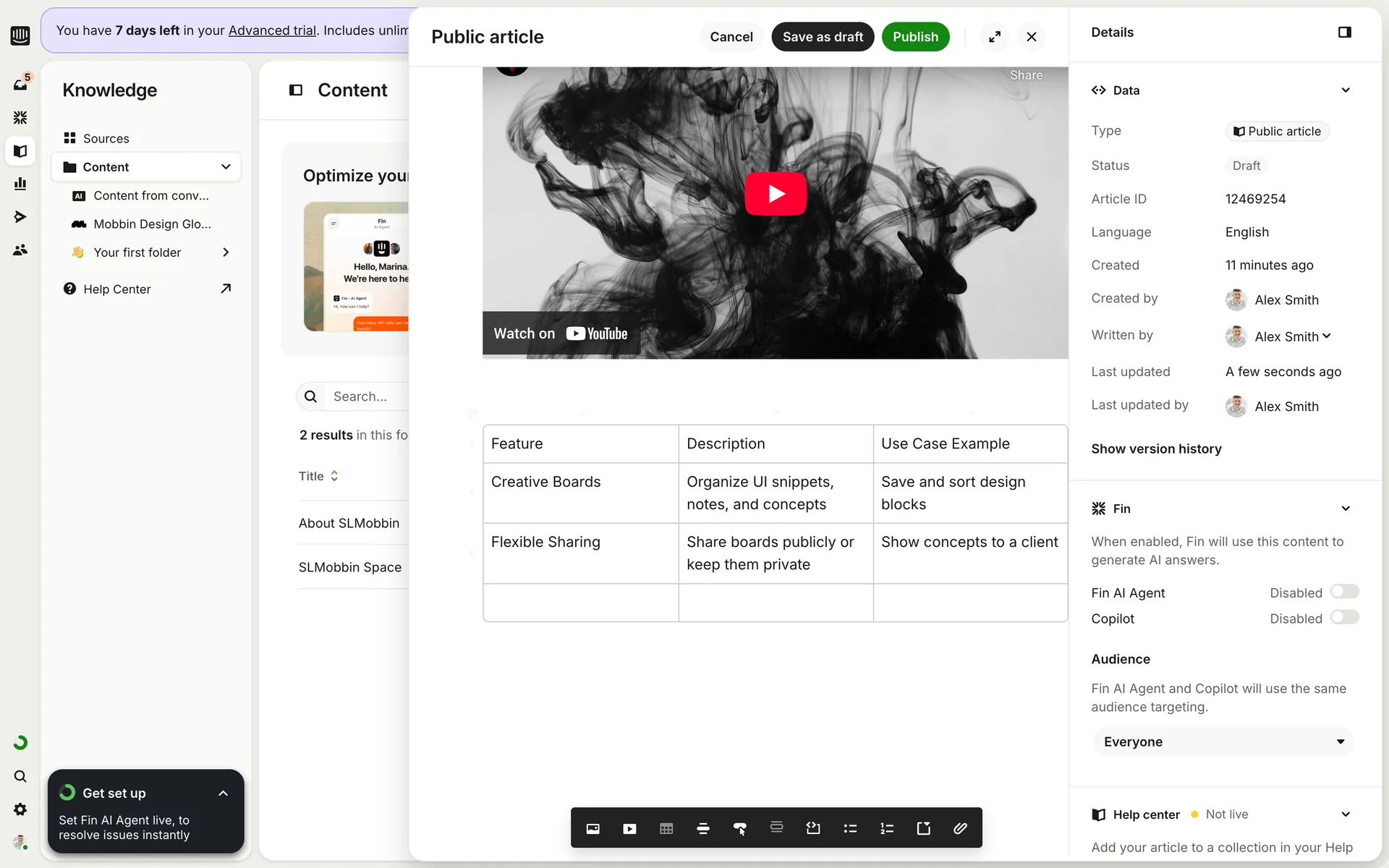This screenshot has width=1389, height=868.
Task: Turn on the Copilot toggle
Action: [x=1344, y=618]
